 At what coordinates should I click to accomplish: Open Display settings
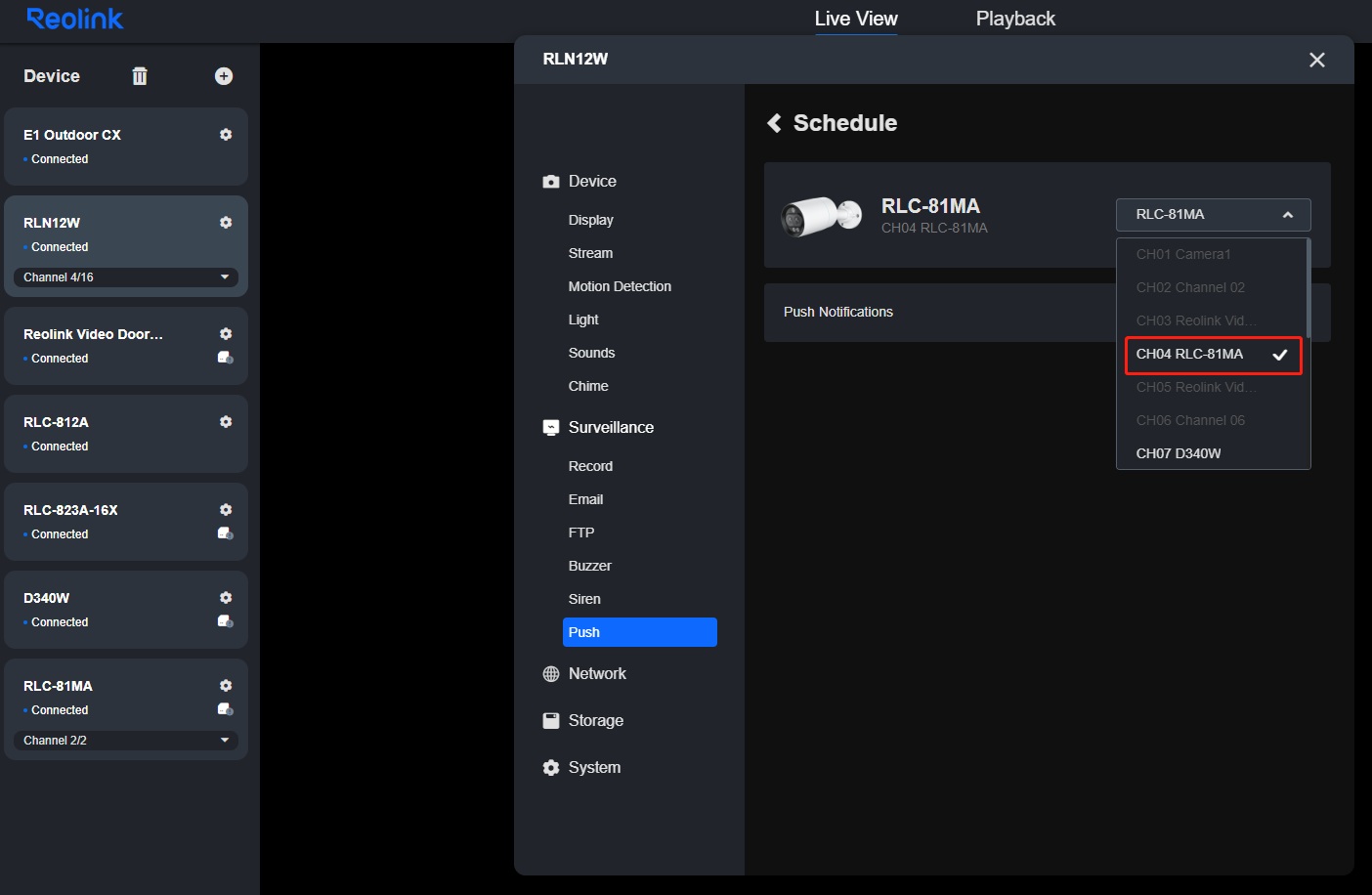(x=591, y=220)
